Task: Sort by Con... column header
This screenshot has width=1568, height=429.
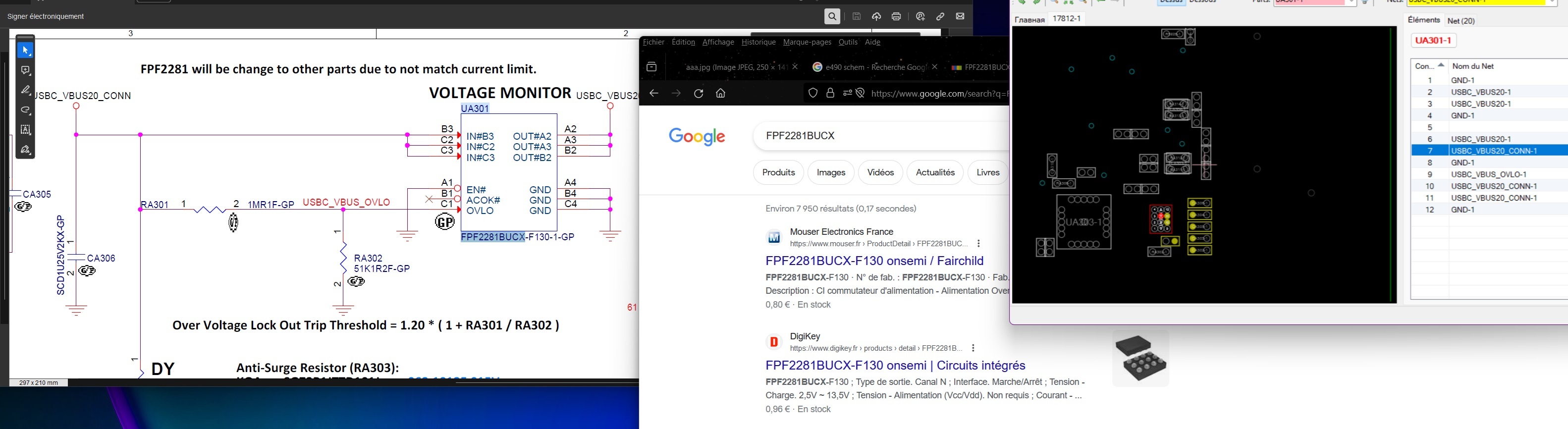Action: 1429,66
